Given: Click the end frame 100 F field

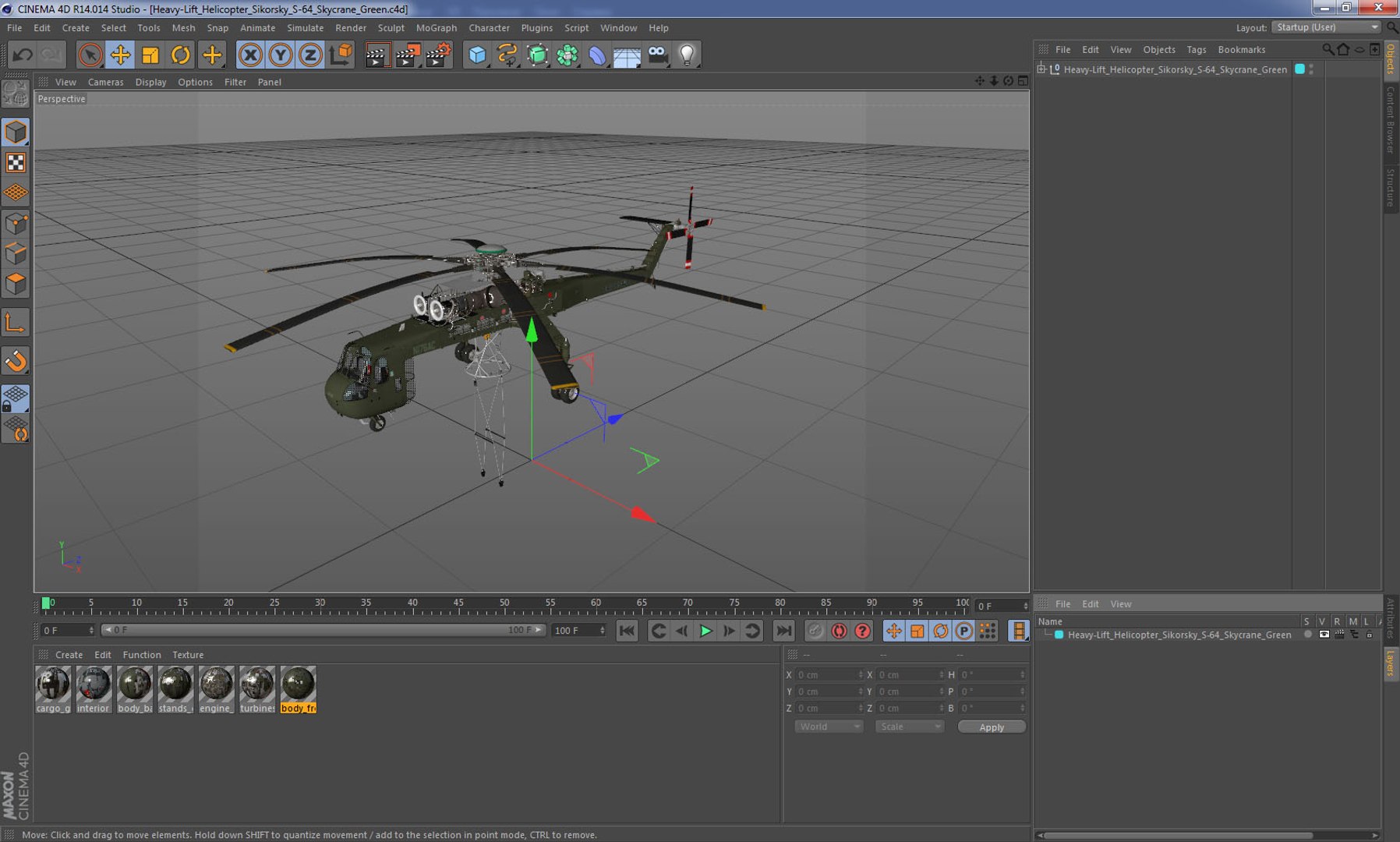Looking at the screenshot, I should coord(578,630).
